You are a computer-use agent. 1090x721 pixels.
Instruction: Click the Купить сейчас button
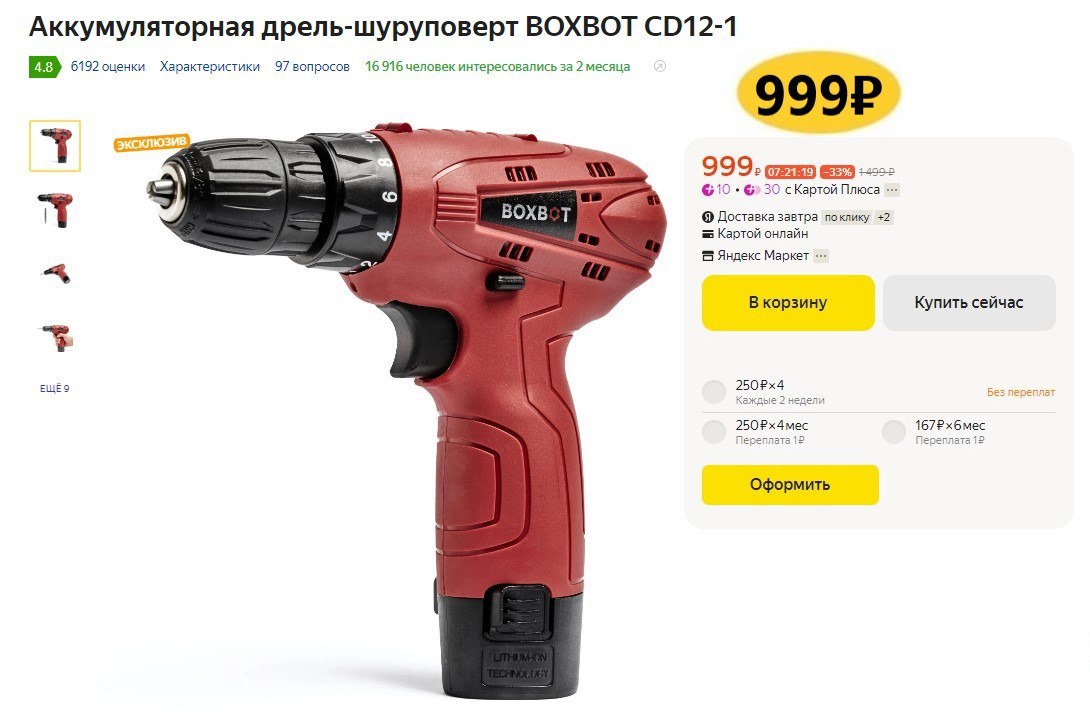(x=969, y=302)
